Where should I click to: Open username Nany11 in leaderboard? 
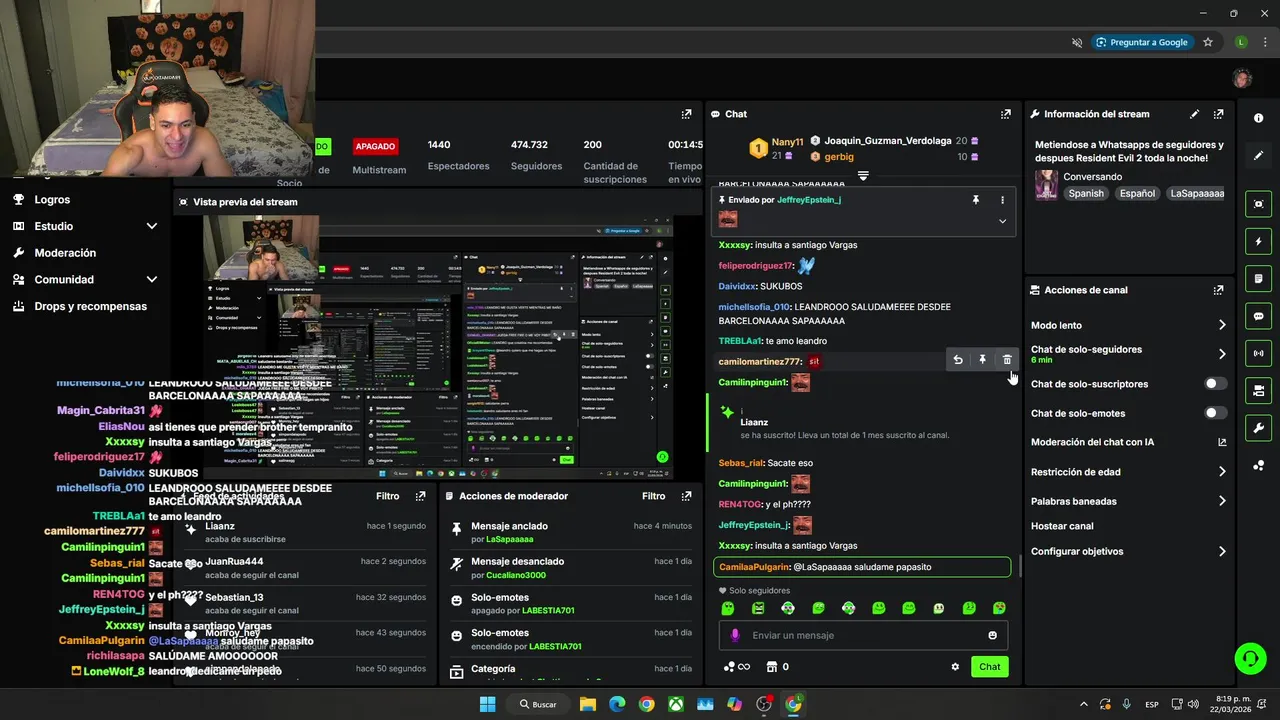pyautogui.click(x=787, y=142)
